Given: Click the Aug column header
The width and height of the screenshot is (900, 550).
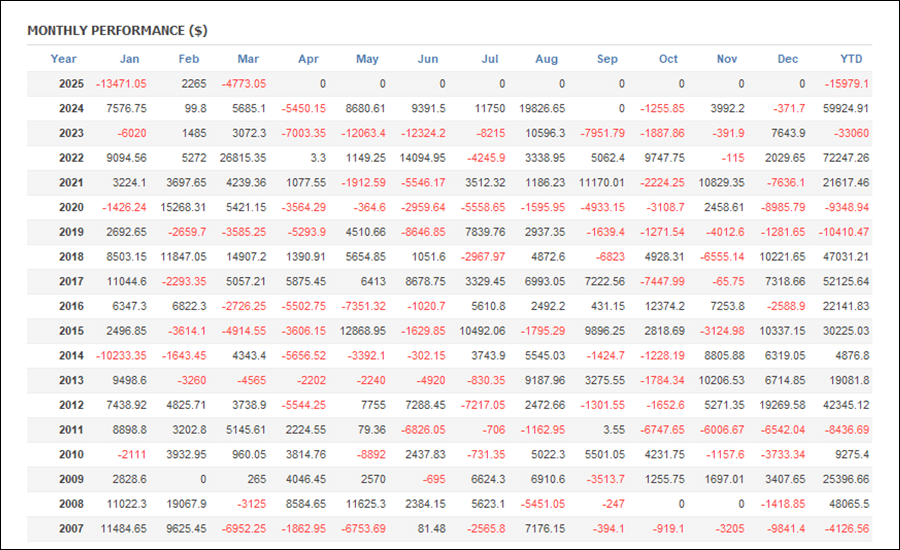Looking at the screenshot, I should click(x=546, y=59).
